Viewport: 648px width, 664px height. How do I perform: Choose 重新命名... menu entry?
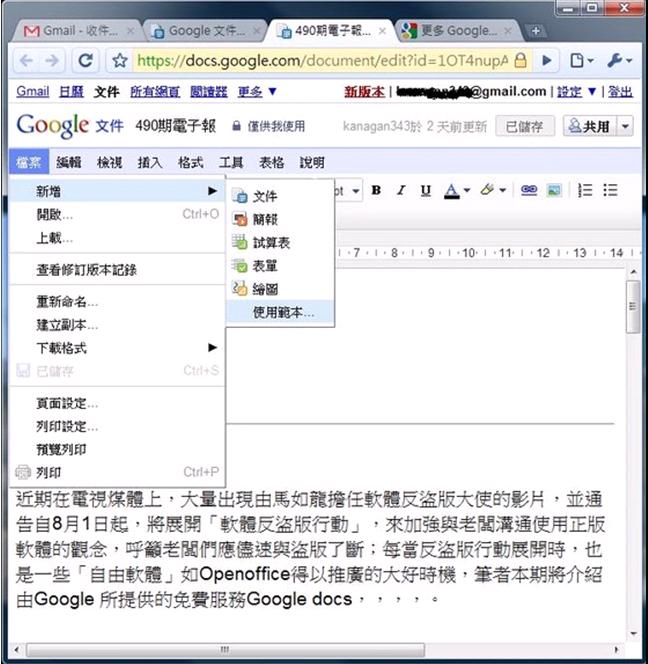tap(117, 302)
